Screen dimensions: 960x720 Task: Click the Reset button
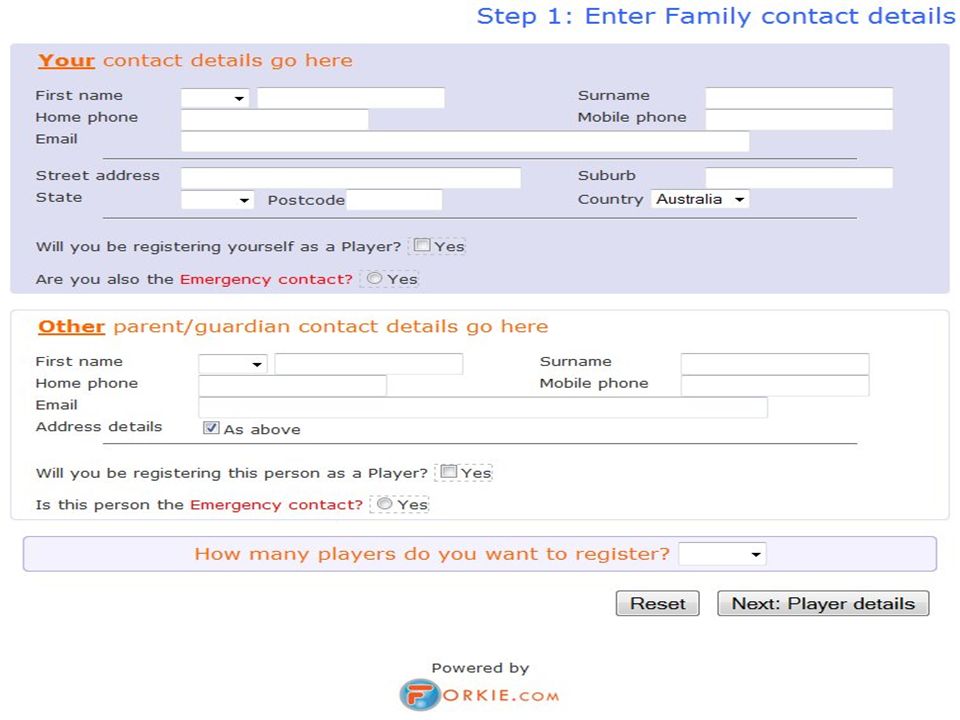(658, 604)
